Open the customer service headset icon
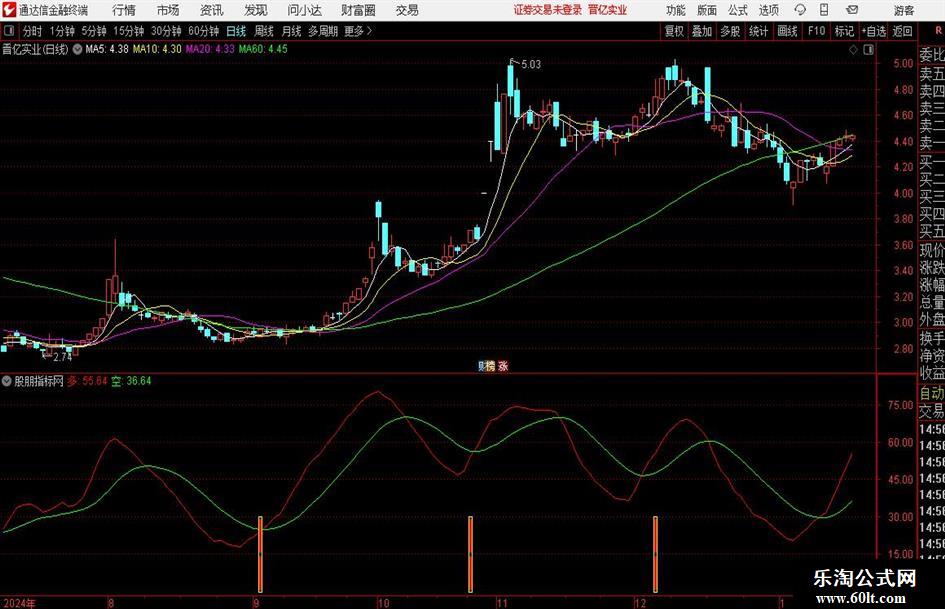 pos(800,10)
